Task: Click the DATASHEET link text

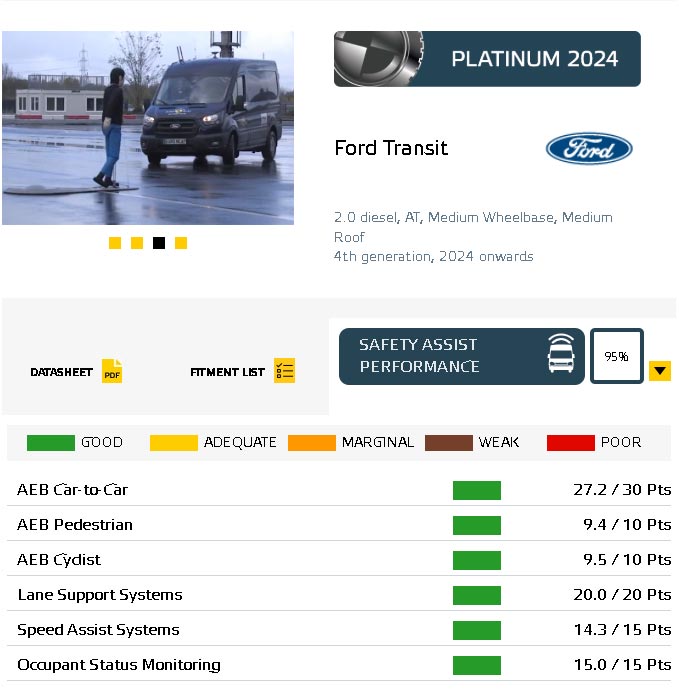Action: coord(61,372)
